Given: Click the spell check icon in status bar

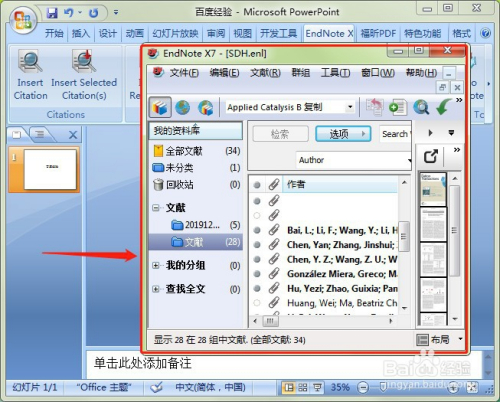Looking at the screenshot, I should [156, 387].
